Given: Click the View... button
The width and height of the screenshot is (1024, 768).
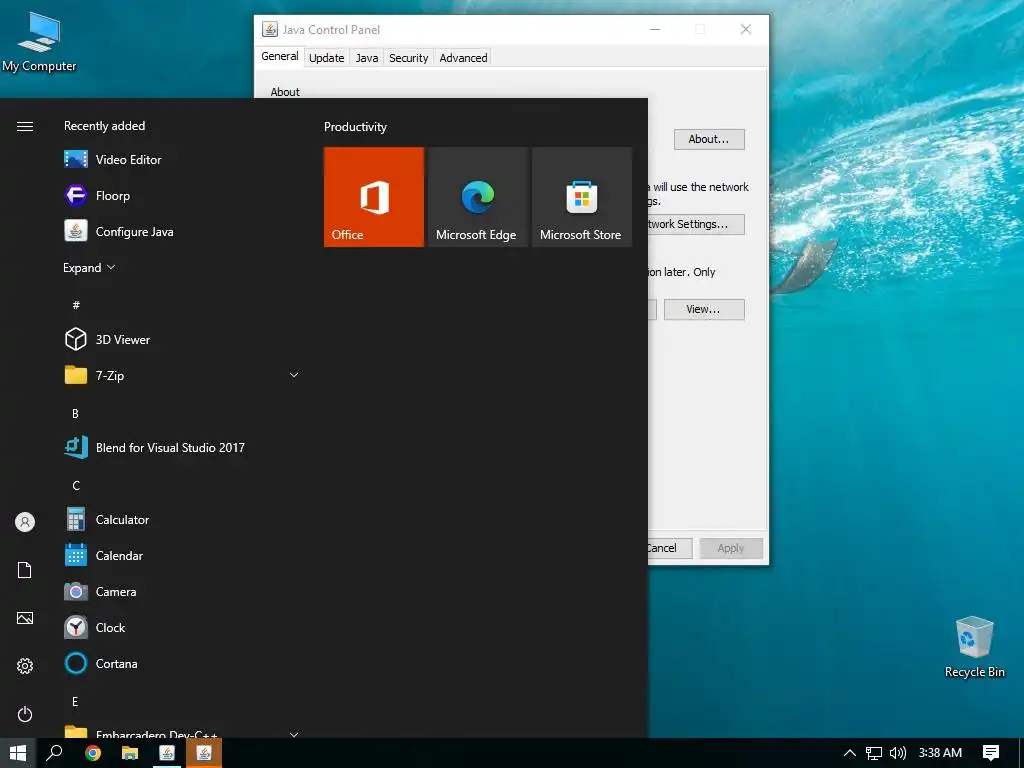Looking at the screenshot, I should coord(703,309).
